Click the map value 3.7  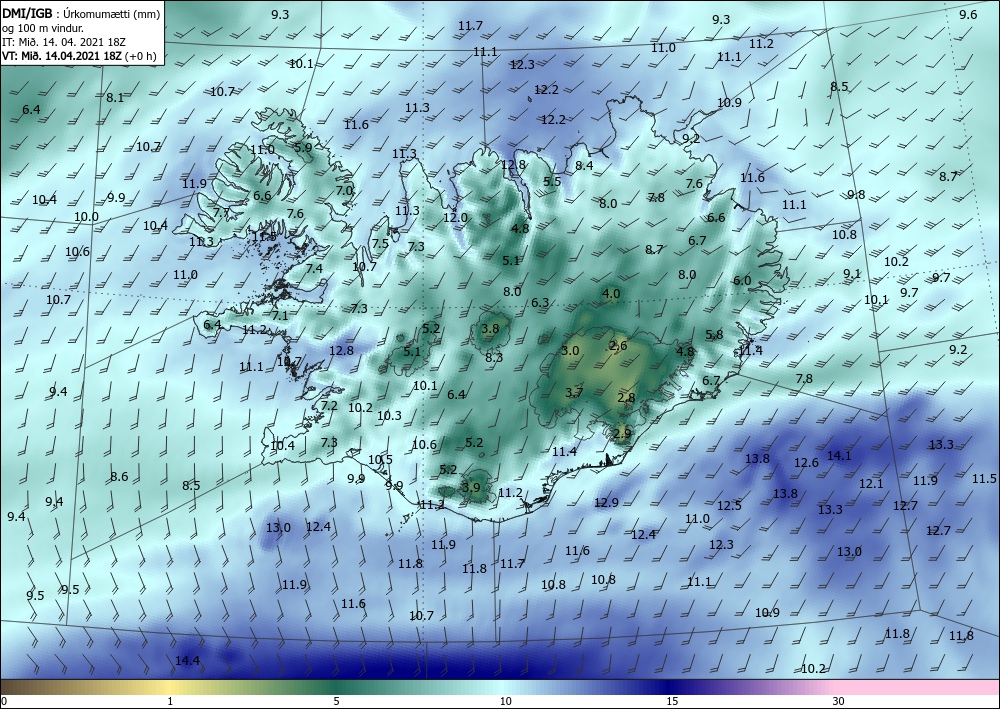click(x=574, y=392)
